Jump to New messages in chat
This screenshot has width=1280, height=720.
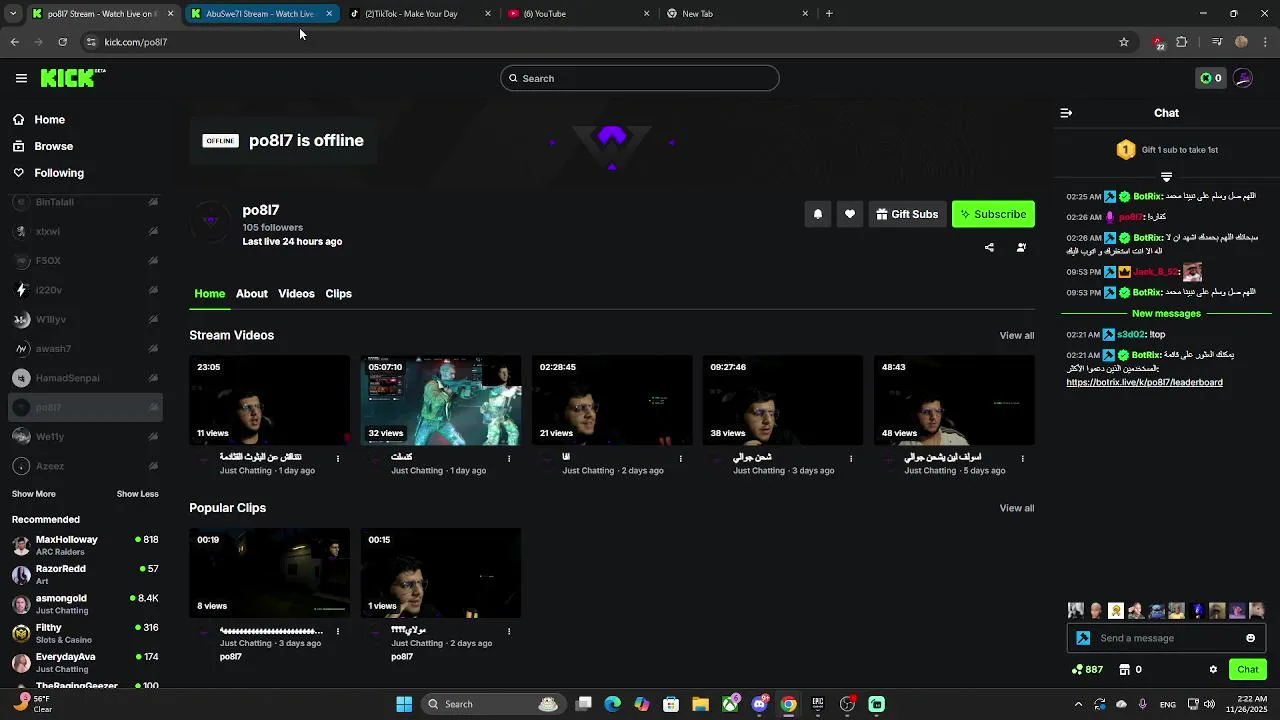tap(1166, 314)
